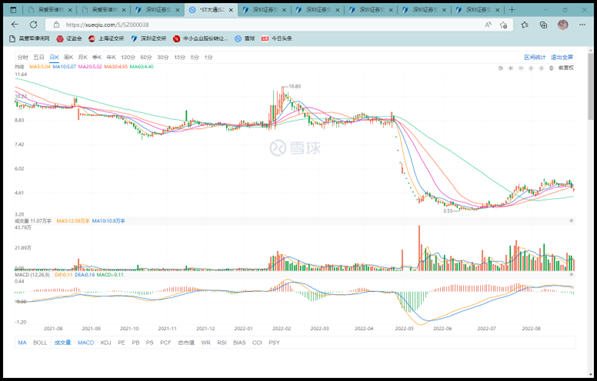Toggle the 成交量 sub-chart indicator
Screen dimensions: 597x381
tap(63, 343)
